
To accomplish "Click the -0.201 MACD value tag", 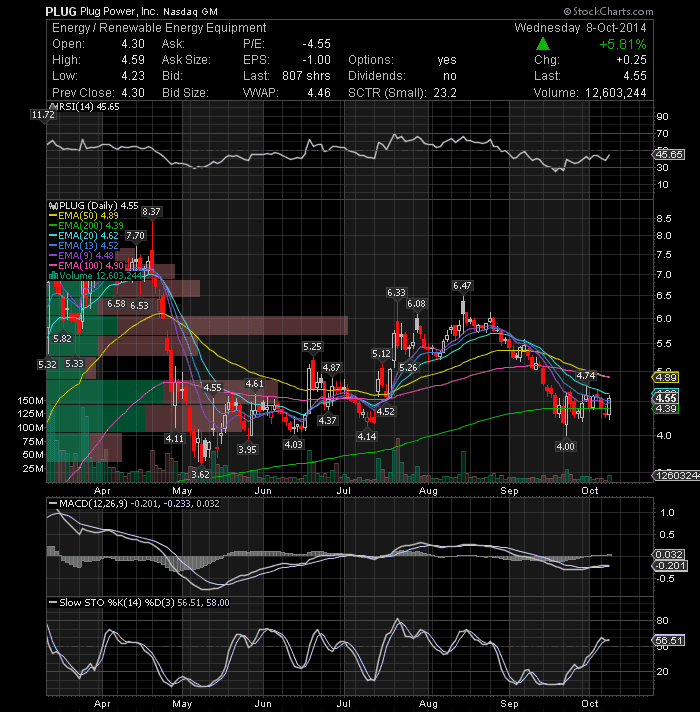I will pos(670,566).
